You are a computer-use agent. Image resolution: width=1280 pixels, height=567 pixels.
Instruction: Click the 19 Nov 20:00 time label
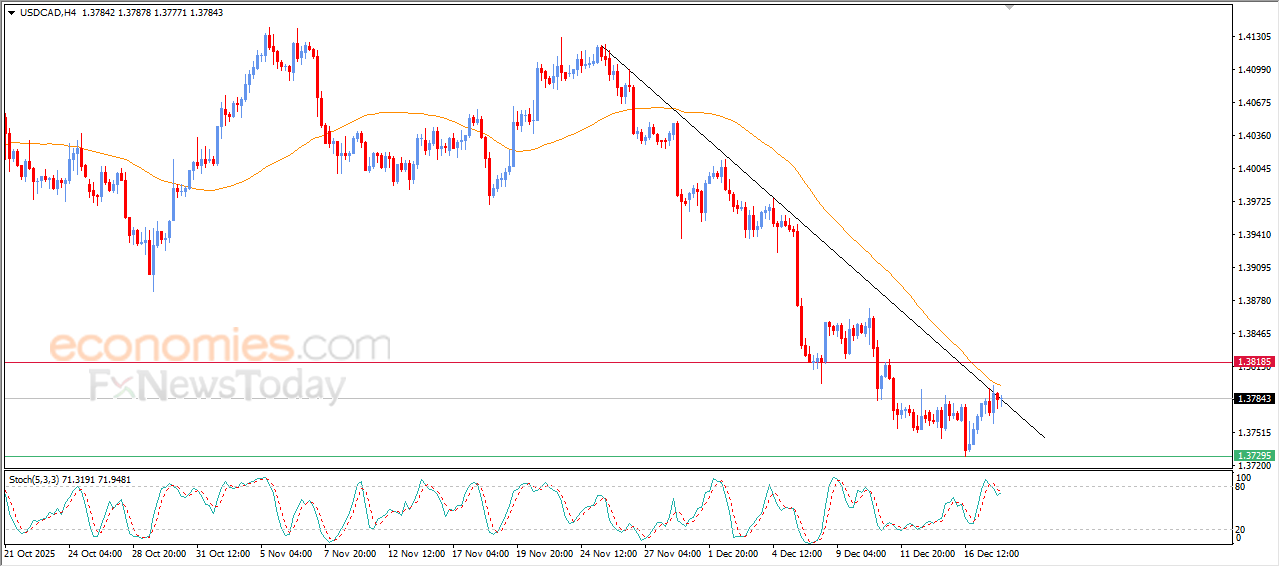pyautogui.click(x=545, y=552)
